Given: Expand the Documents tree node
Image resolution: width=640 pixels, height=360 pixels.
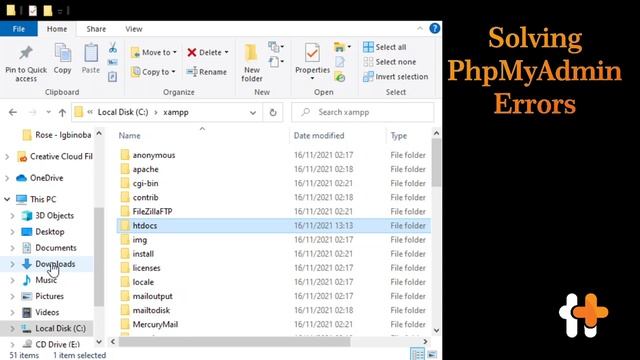Looking at the screenshot, I should [x=12, y=248].
